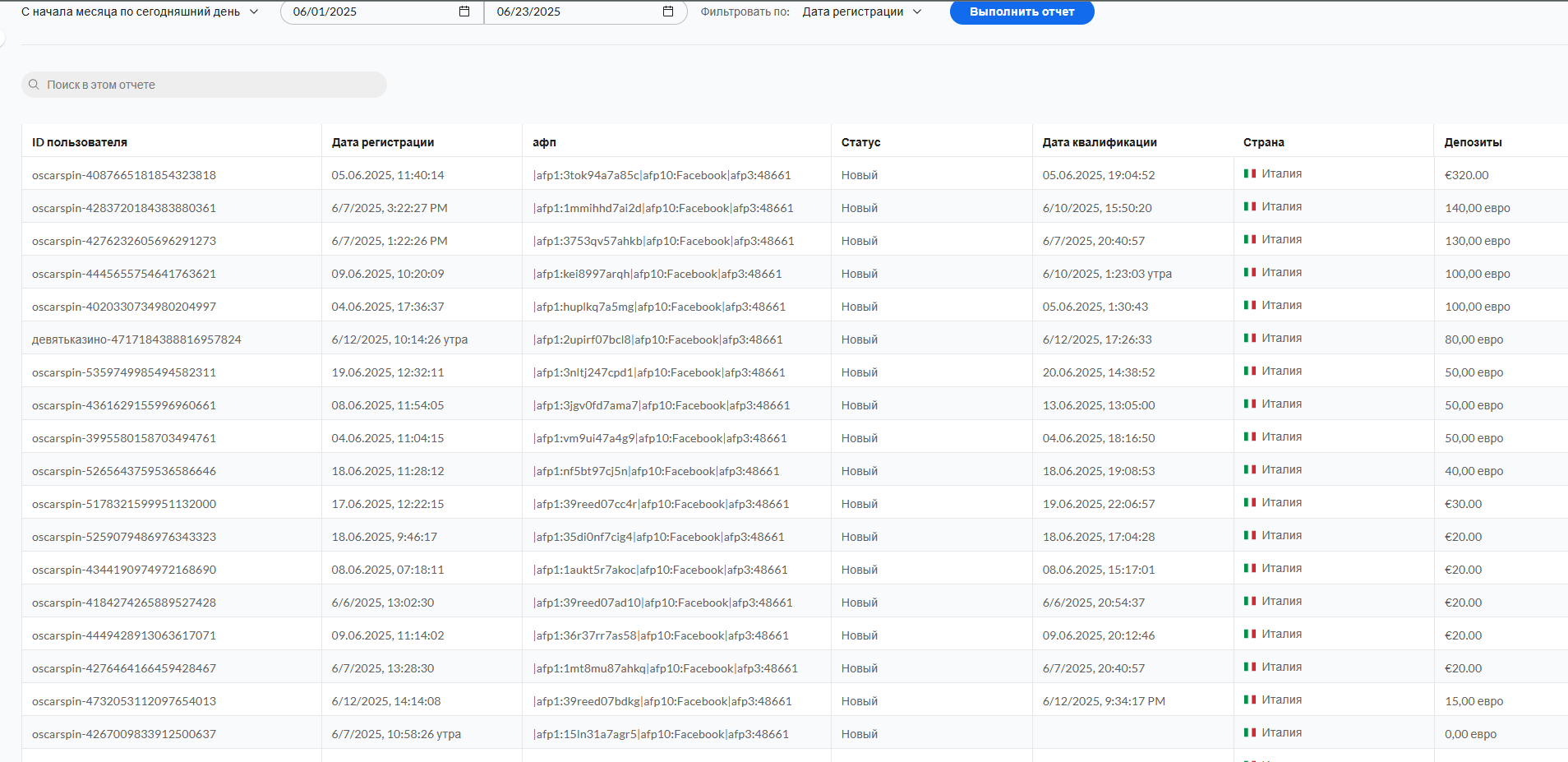Click the search magnifier icon in report

[x=34, y=85]
